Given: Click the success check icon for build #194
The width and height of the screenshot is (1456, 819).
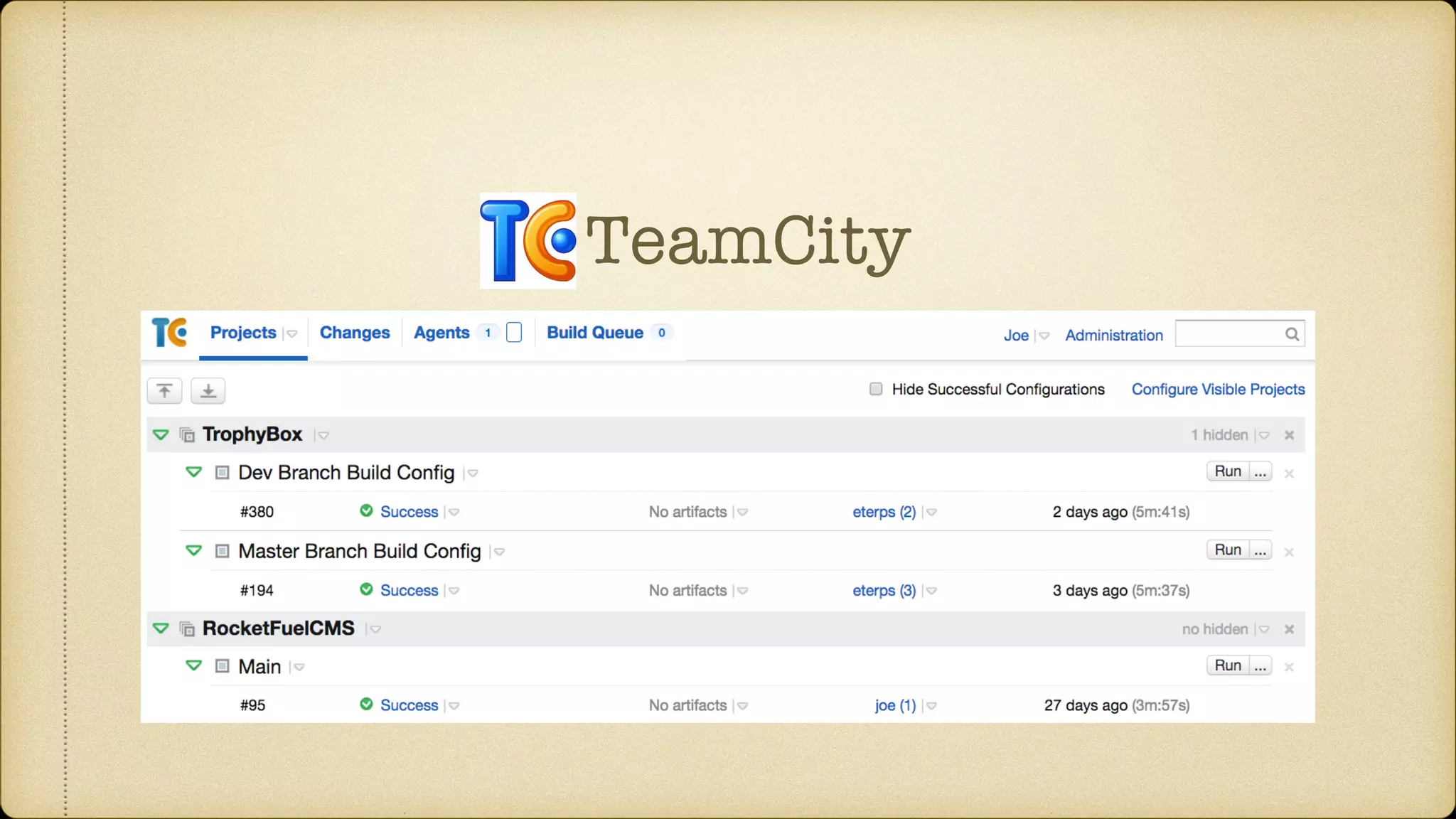Looking at the screenshot, I should [x=366, y=589].
